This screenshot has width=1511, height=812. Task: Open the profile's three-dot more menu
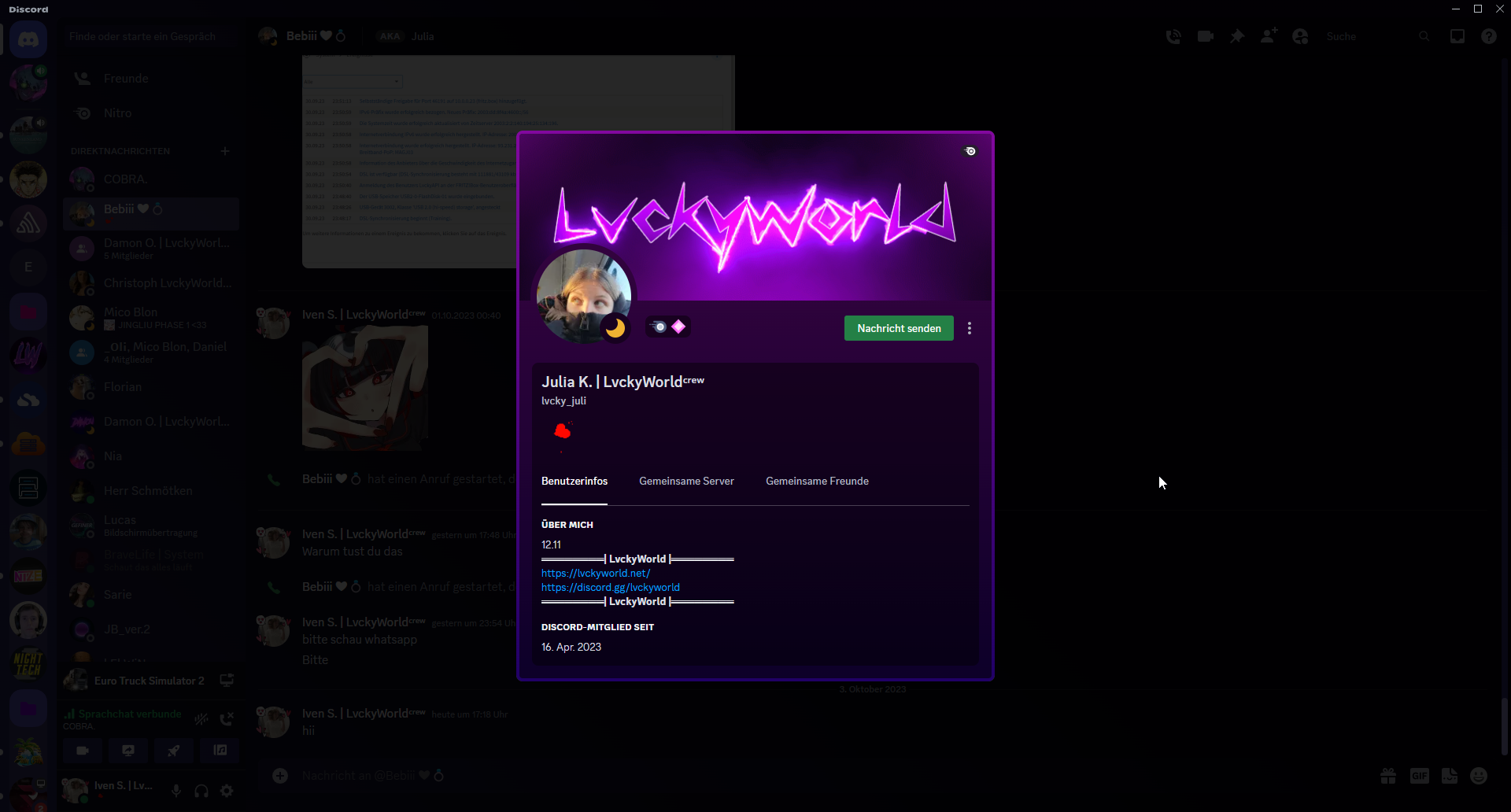point(970,328)
